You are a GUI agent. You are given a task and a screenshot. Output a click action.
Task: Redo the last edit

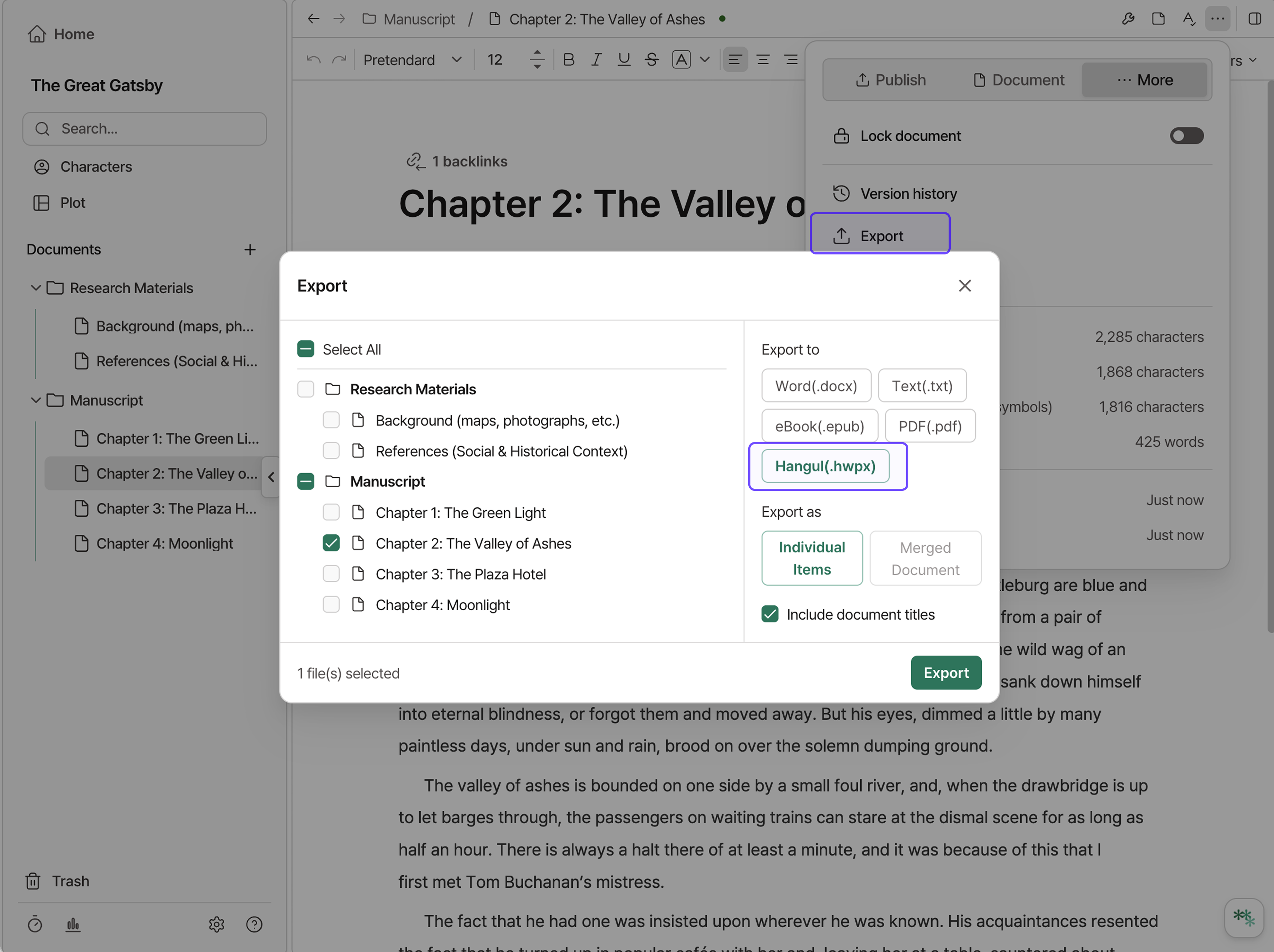point(339,59)
